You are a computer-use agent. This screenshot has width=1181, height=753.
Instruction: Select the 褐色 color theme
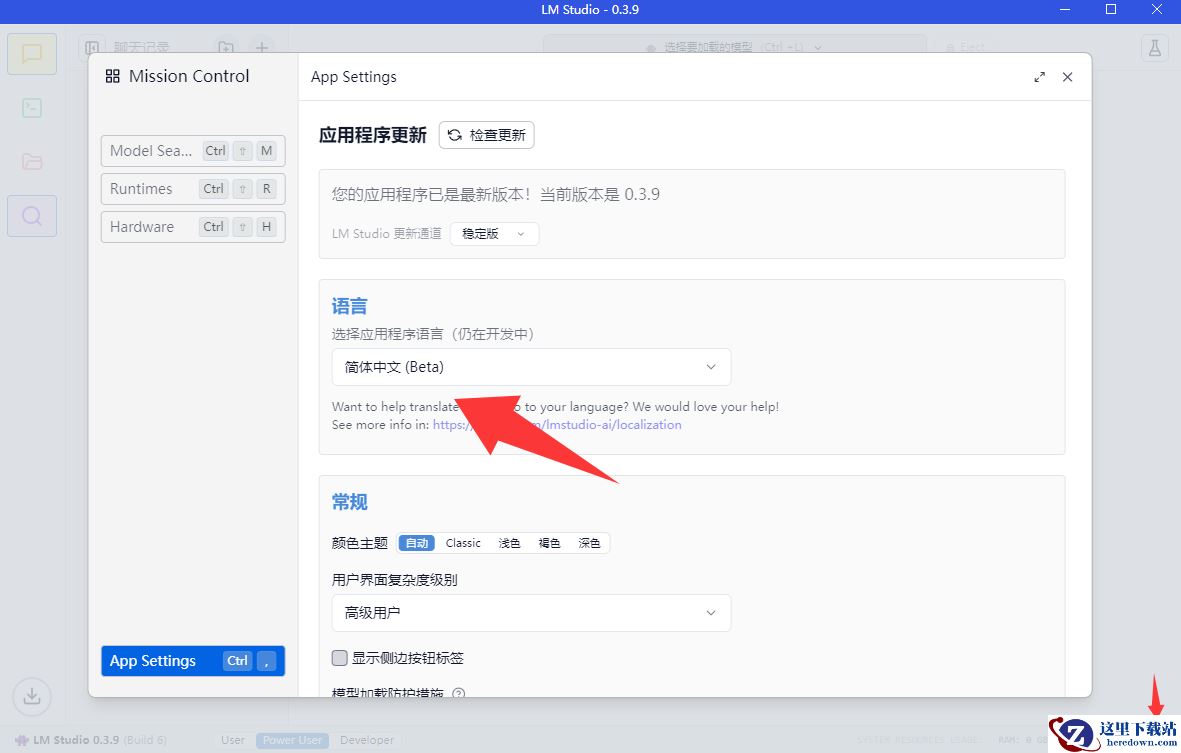pos(549,543)
